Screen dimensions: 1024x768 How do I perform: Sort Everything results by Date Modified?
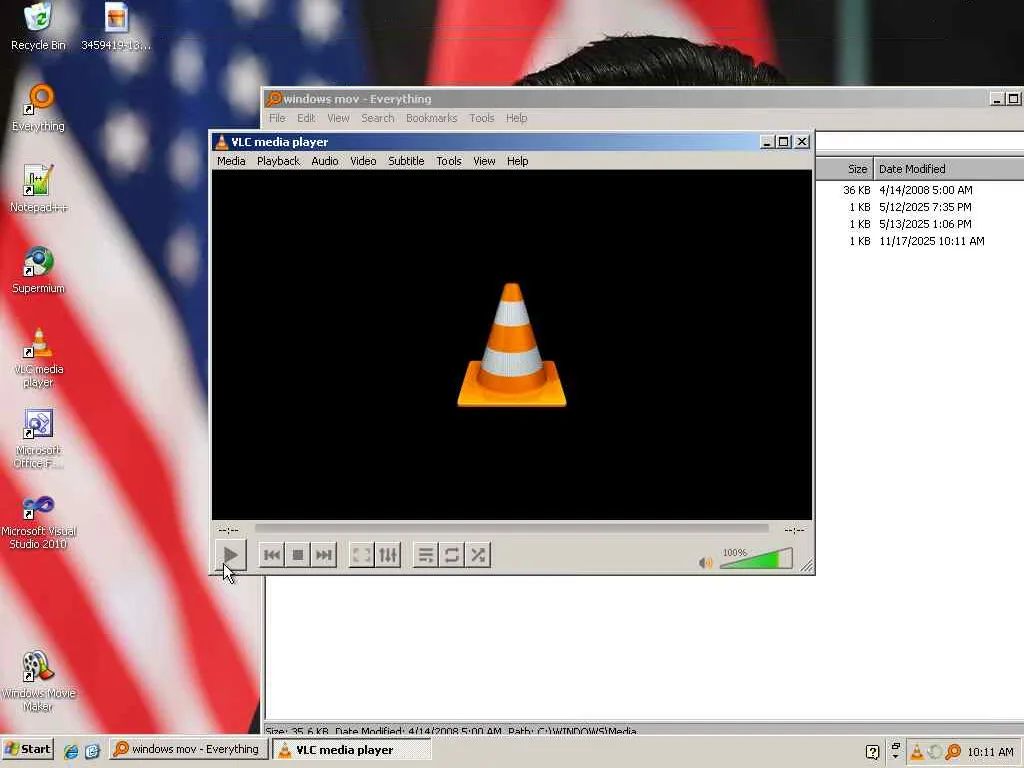[949, 169]
